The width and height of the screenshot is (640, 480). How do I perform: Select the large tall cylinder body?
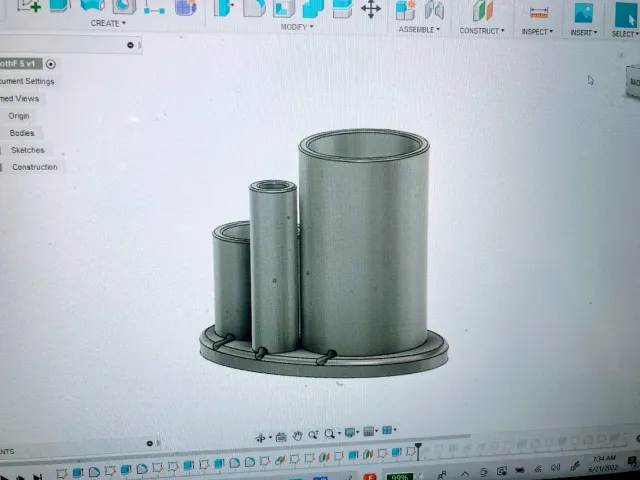pyautogui.click(x=363, y=245)
